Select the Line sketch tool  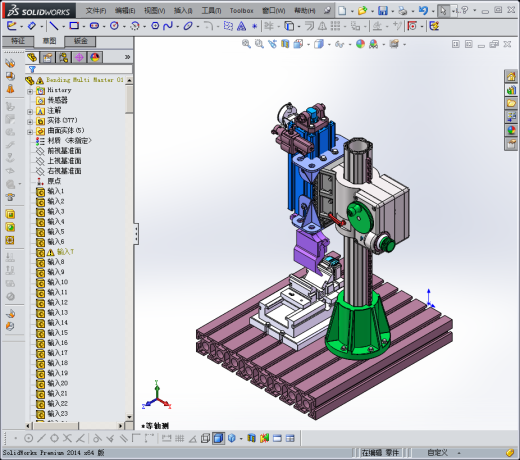point(53,26)
